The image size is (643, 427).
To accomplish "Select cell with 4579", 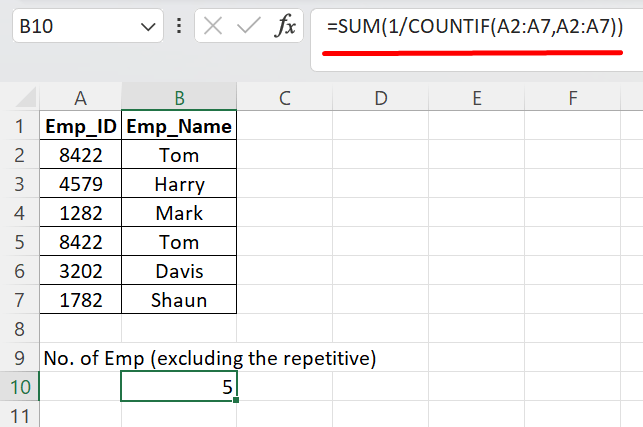I will (81, 184).
